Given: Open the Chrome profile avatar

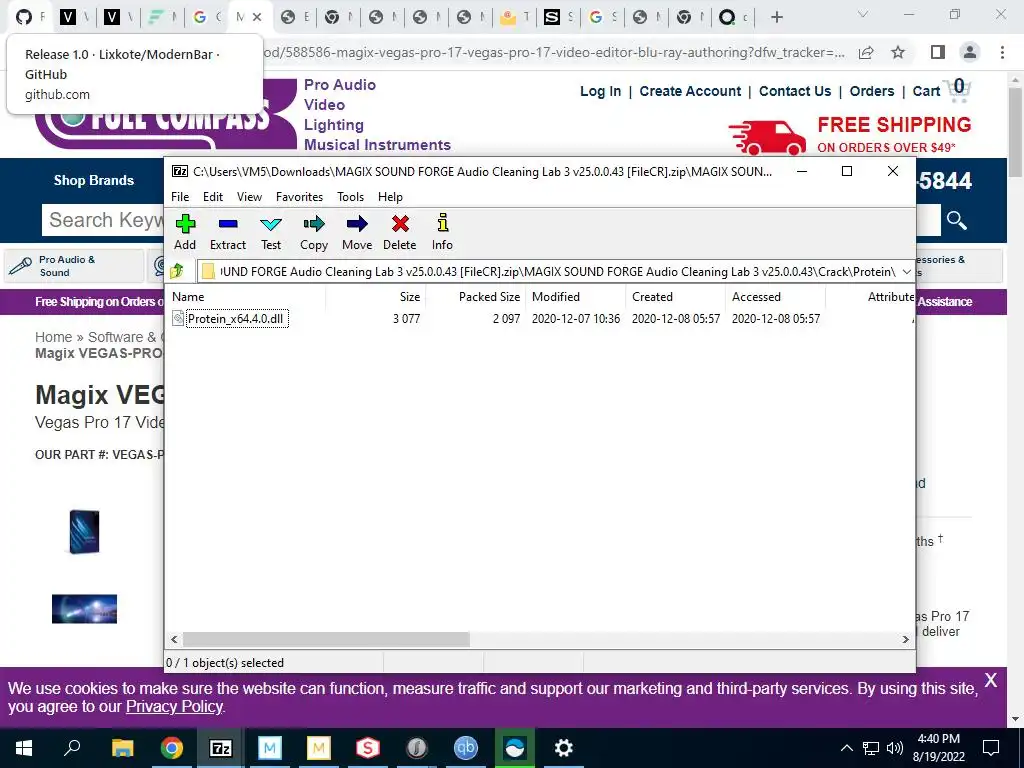Looking at the screenshot, I should [x=970, y=52].
